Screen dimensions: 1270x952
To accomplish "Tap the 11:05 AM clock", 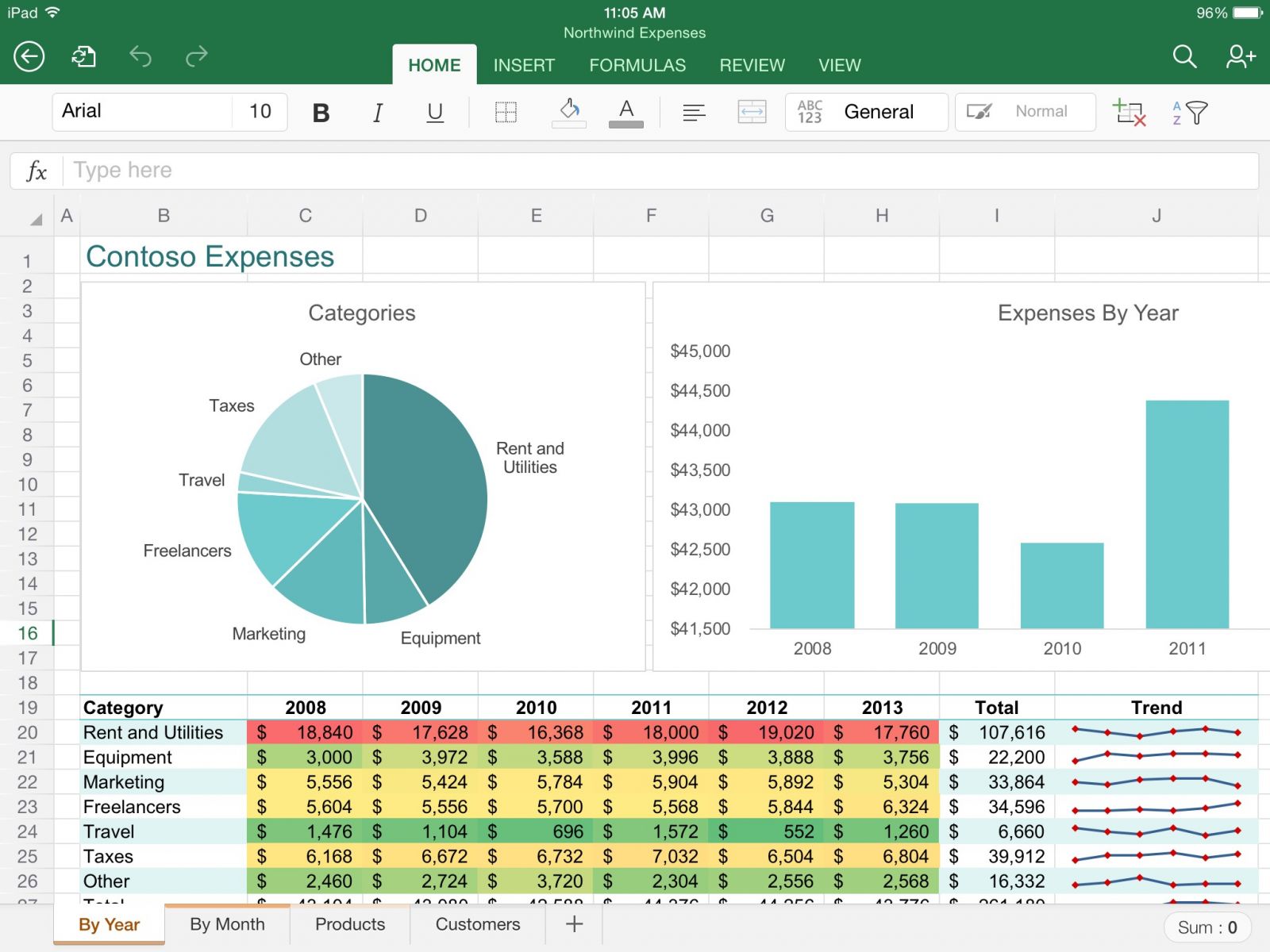I will coord(634,13).
